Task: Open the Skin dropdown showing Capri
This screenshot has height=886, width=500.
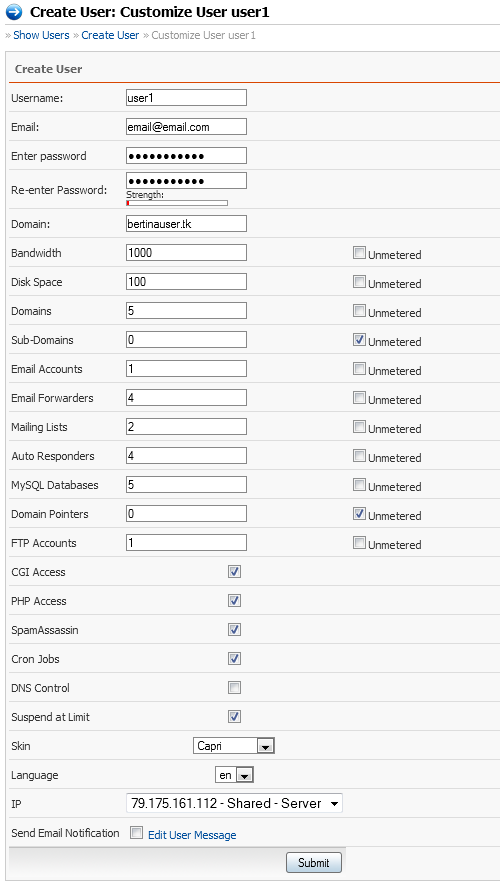Action: pos(234,746)
